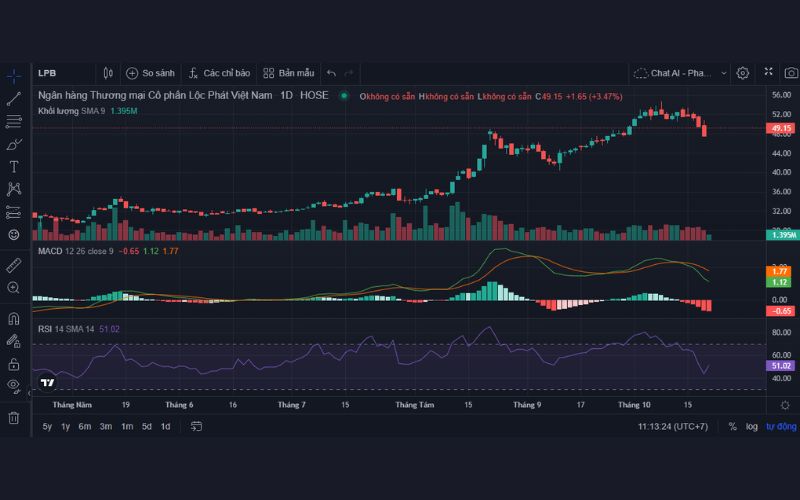Viewport: 800px width, 500px height.
Task: Open the Chat AI layout dropdown
Action: pyautogui.click(x=673, y=73)
